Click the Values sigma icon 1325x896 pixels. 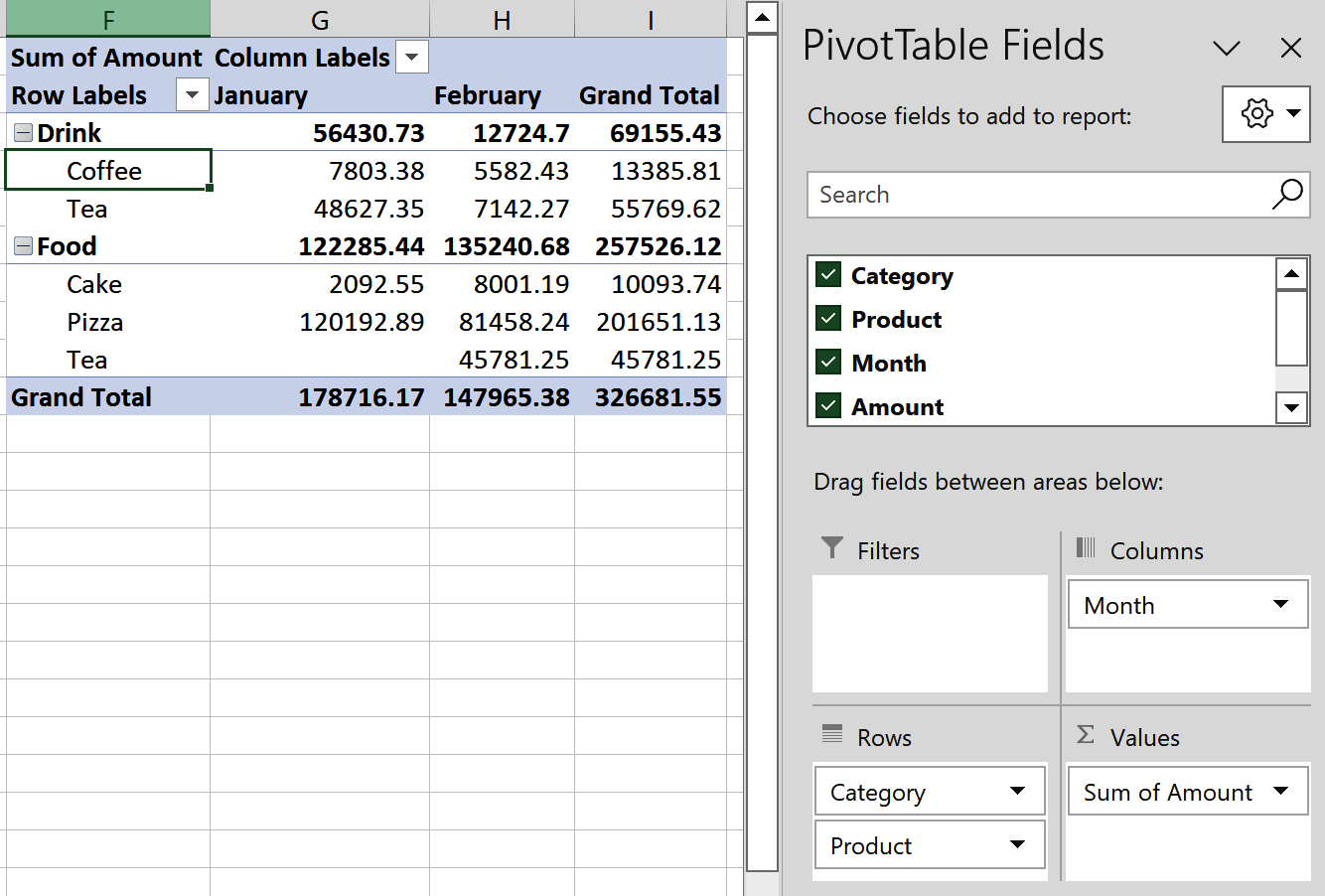point(1086,734)
